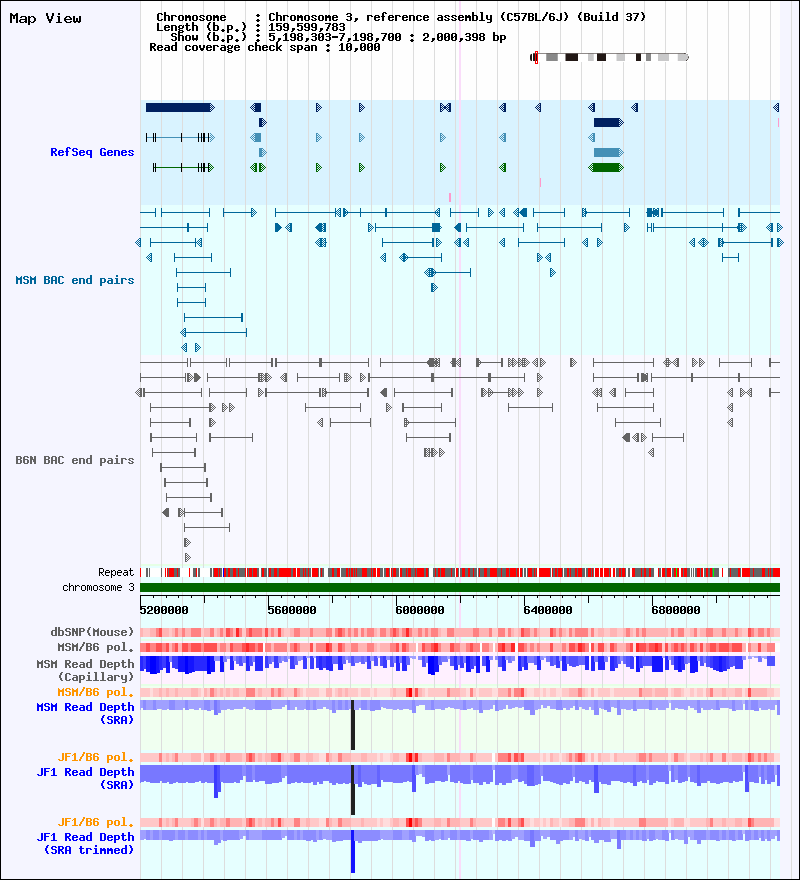
Task: Click the red position marker on the ideogram
Action: pos(536,57)
